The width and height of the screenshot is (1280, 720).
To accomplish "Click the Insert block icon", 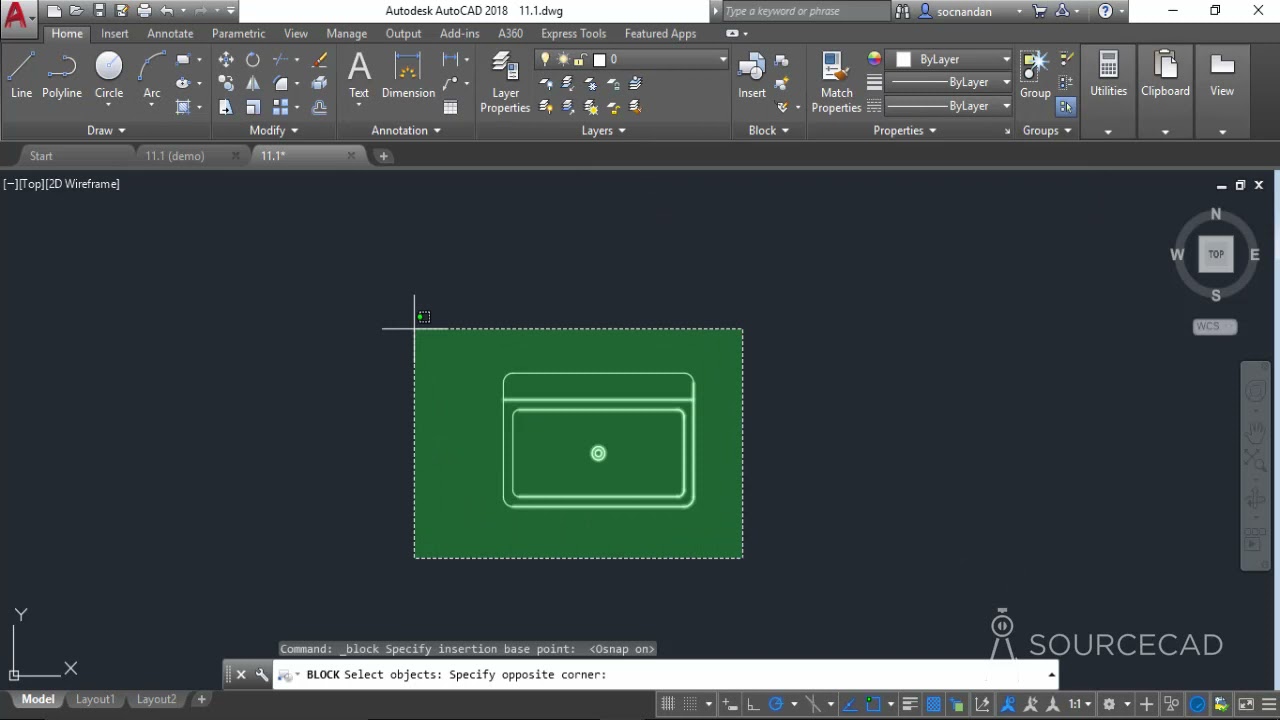I will (752, 76).
